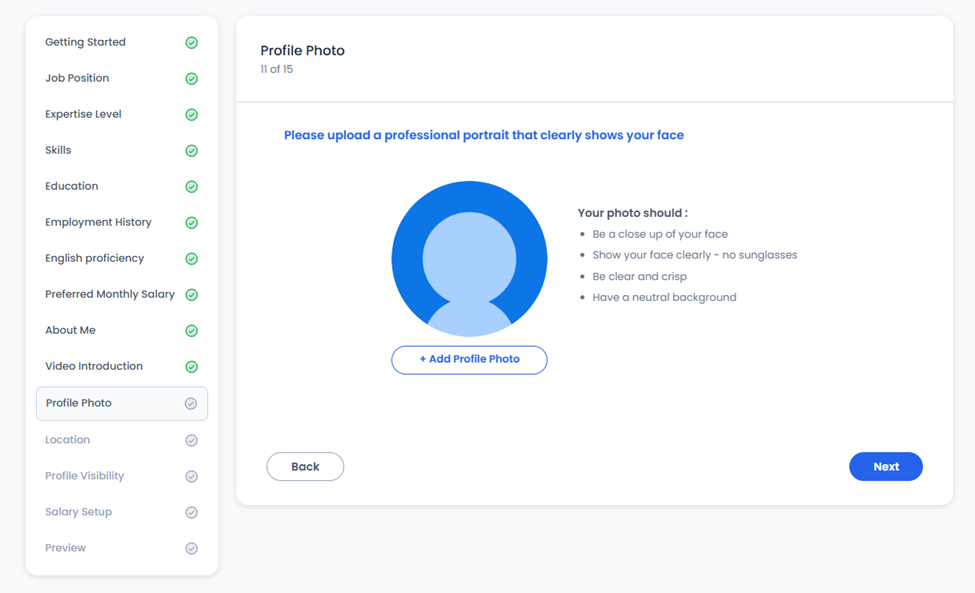
Task: Open the English proficiency step
Action: [122, 259]
